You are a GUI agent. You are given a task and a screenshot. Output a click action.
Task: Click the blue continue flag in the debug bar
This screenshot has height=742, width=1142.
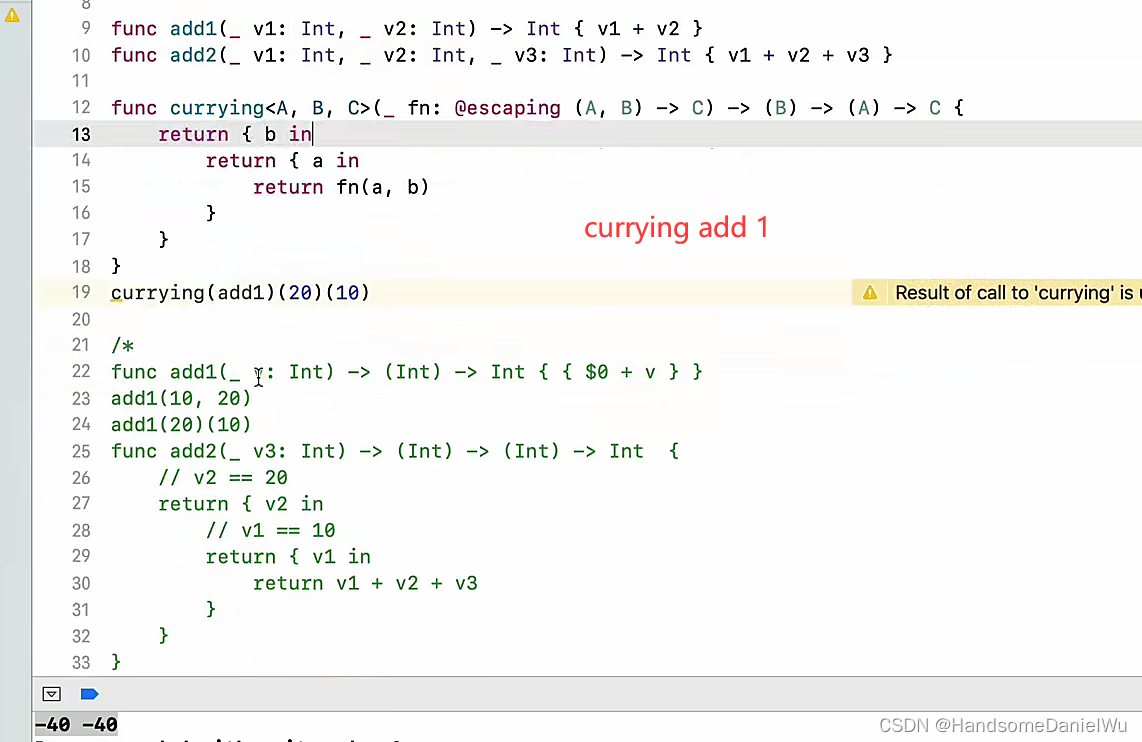89,693
